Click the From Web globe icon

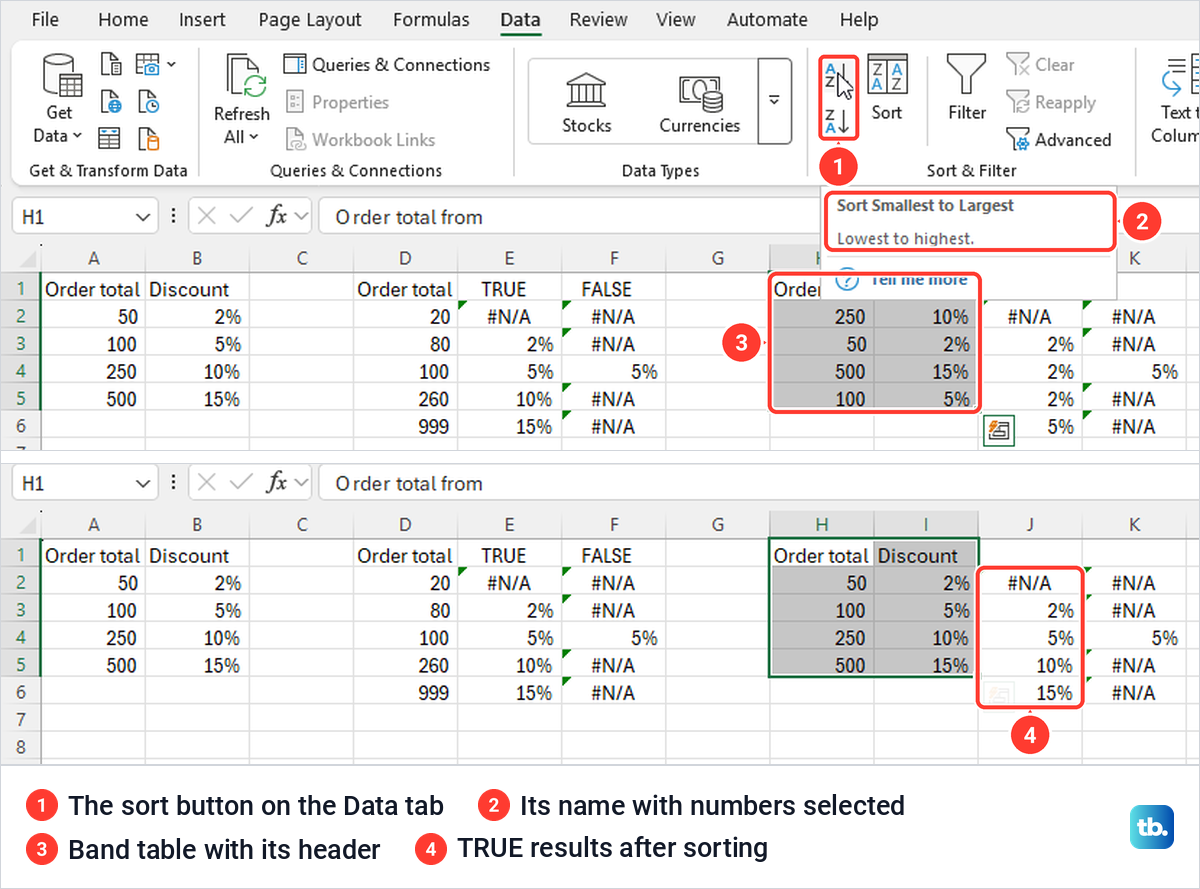[111, 102]
